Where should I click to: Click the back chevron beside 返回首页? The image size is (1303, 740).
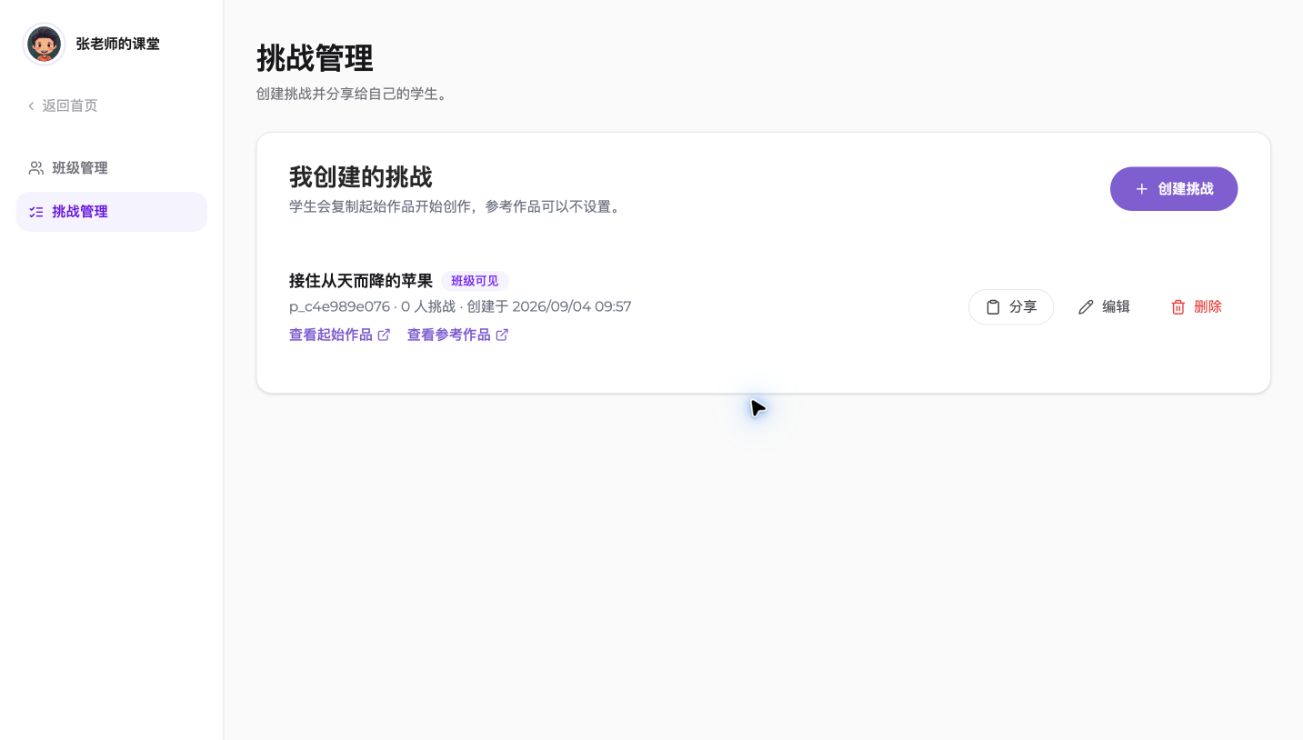point(31,106)
